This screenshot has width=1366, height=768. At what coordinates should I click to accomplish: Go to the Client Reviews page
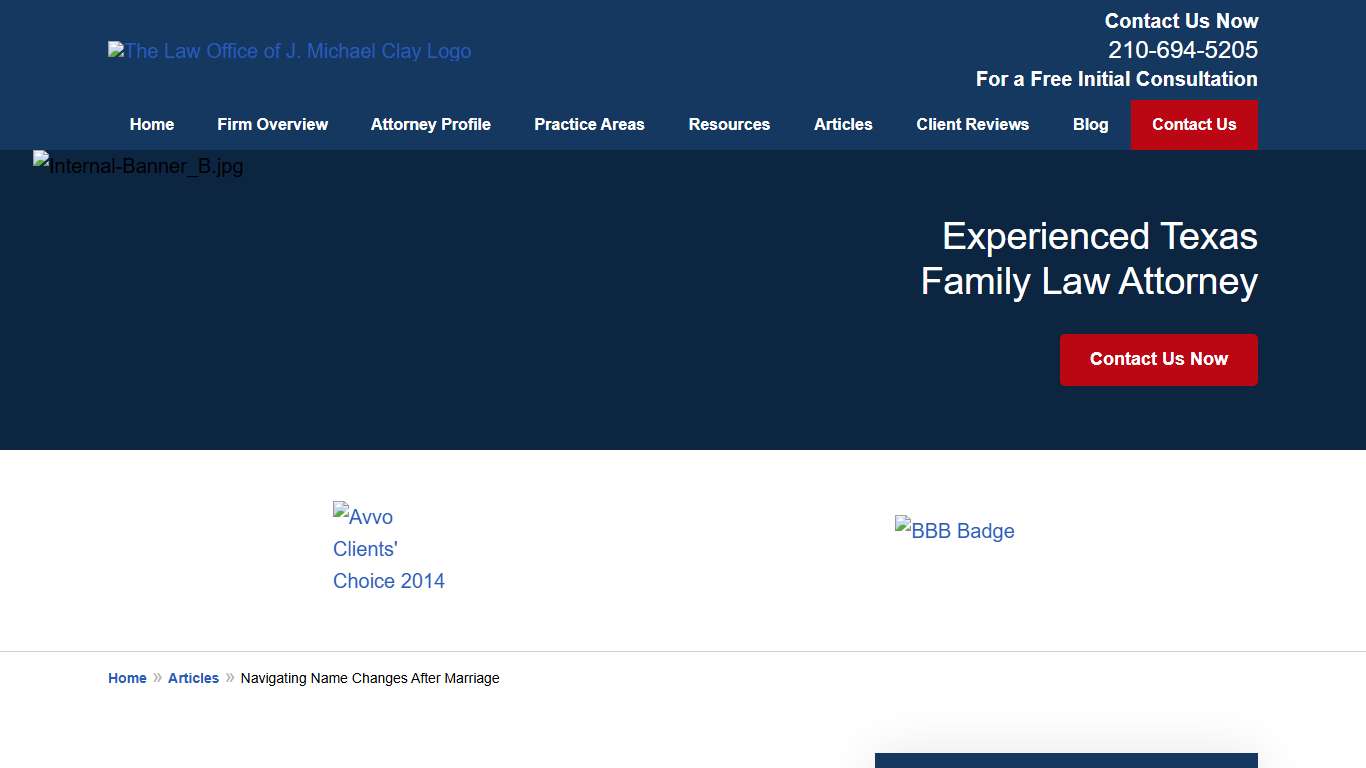click(x=972, y=124)
